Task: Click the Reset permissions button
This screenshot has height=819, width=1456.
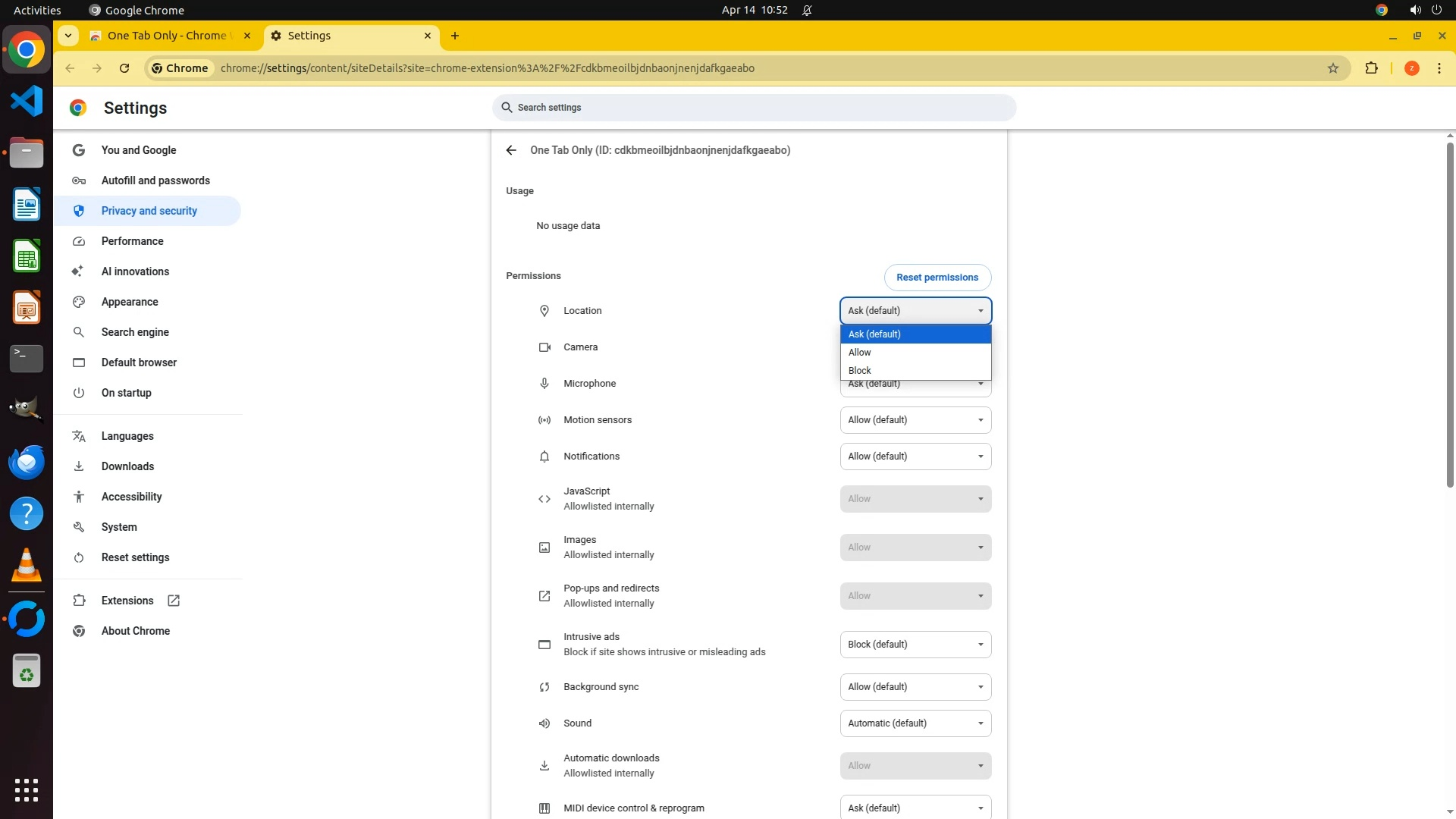Action: coord(937,278)
